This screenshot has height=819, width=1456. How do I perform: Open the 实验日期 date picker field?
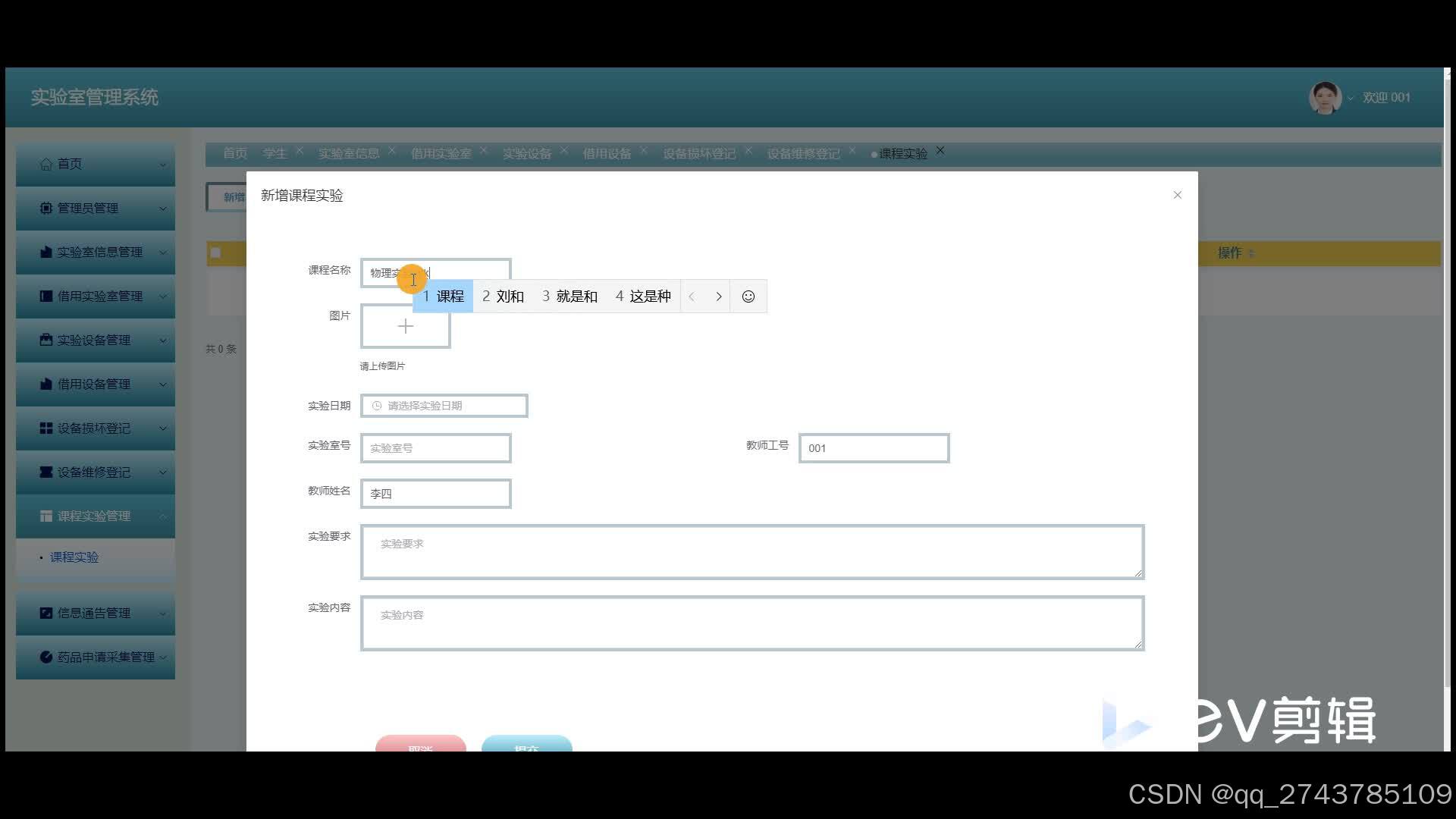[444, 406]
